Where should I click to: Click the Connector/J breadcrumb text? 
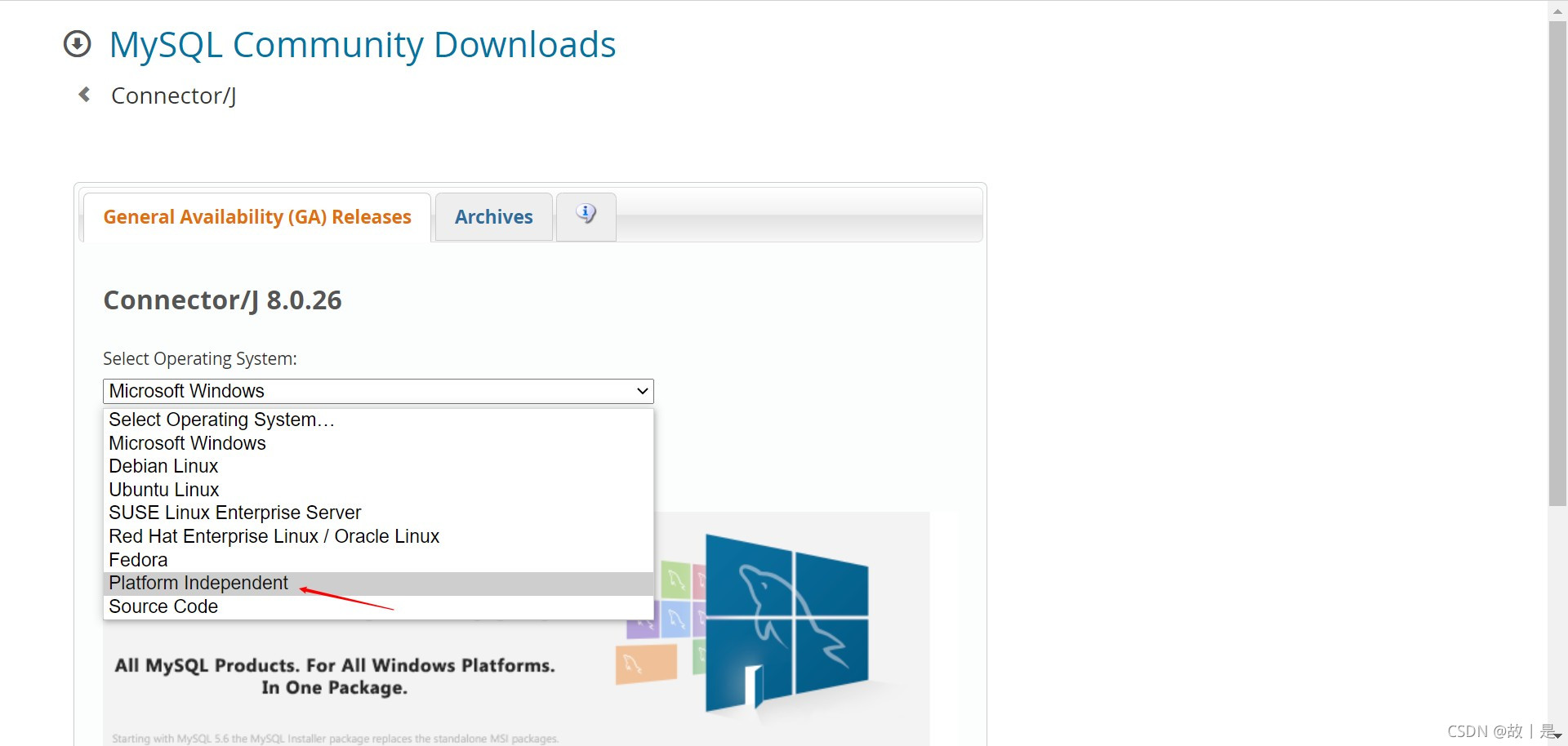pos(174,96)
